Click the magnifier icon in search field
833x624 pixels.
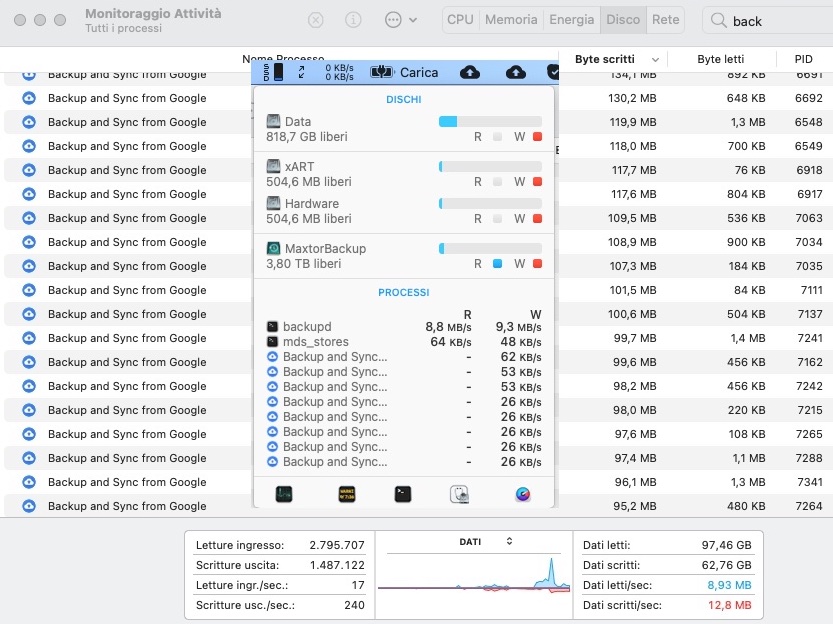click(718, 20)
